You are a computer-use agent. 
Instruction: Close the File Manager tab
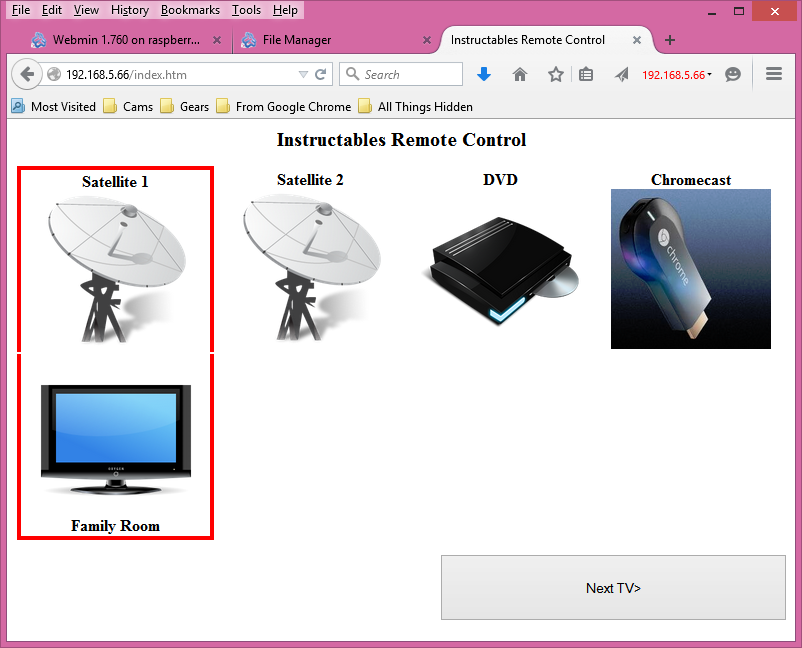tap(427, 40)
